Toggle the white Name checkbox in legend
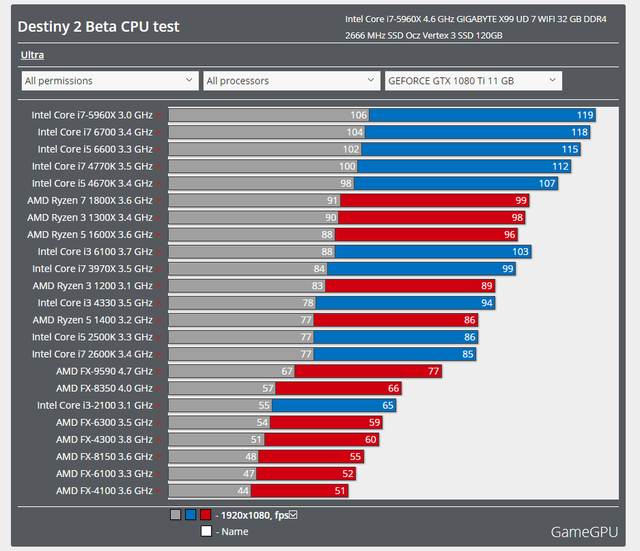Screen dimensions: 640x551 [206, 531]
